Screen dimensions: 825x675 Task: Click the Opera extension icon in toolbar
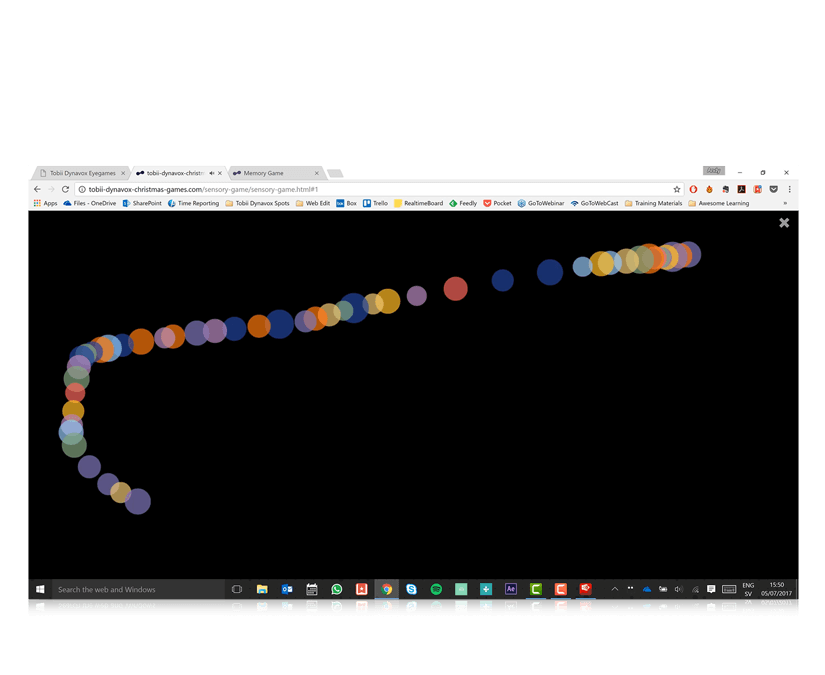pos(693,189)
